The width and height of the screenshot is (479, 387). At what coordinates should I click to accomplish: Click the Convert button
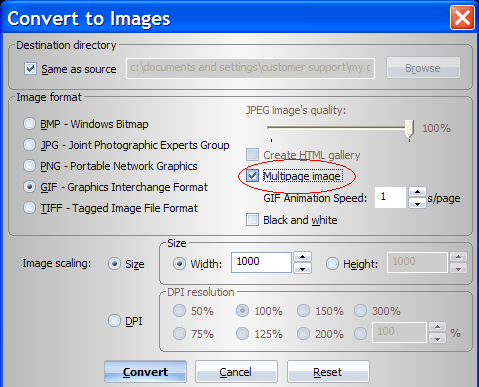145,371
